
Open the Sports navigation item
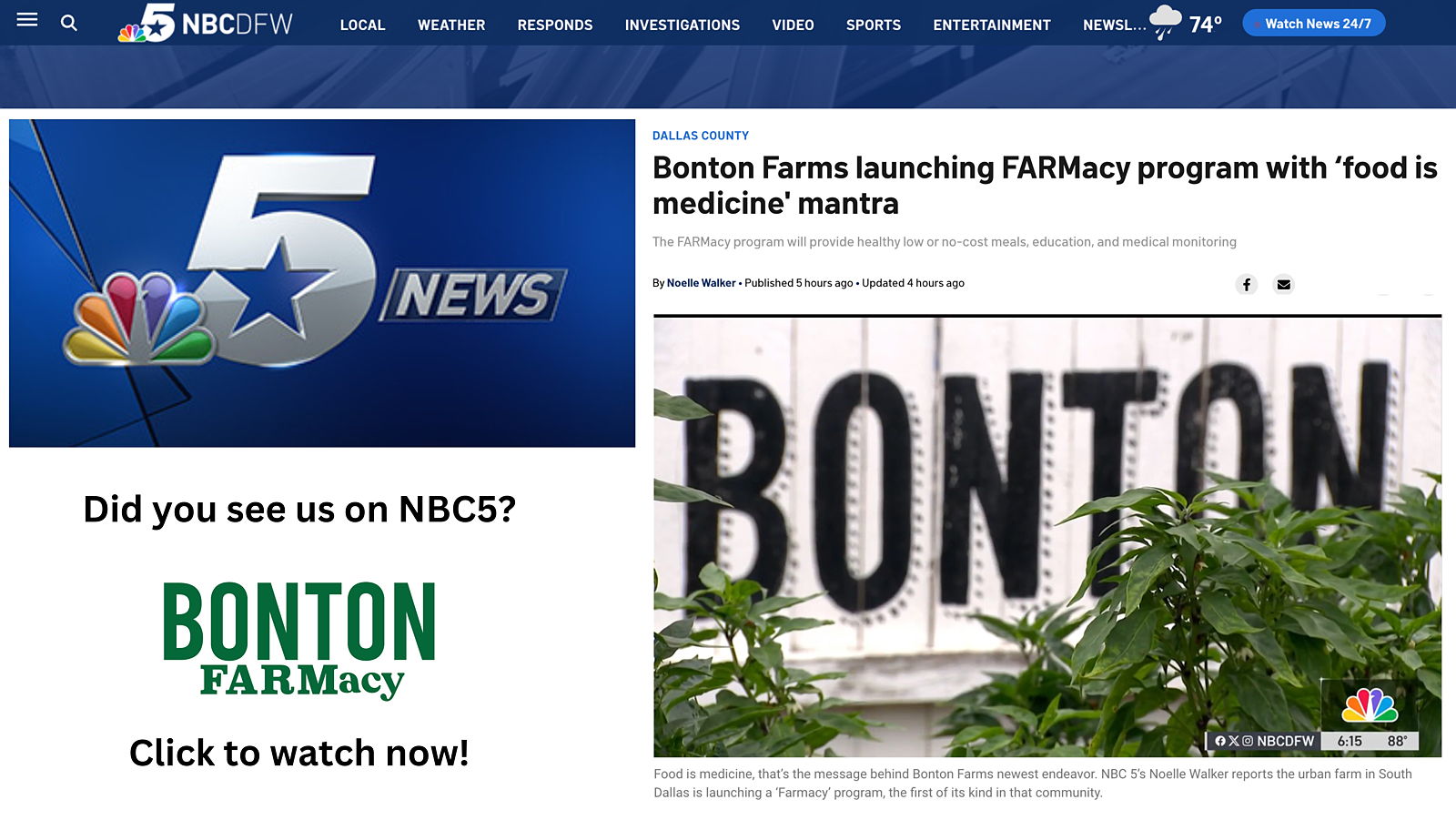(874, 25)
